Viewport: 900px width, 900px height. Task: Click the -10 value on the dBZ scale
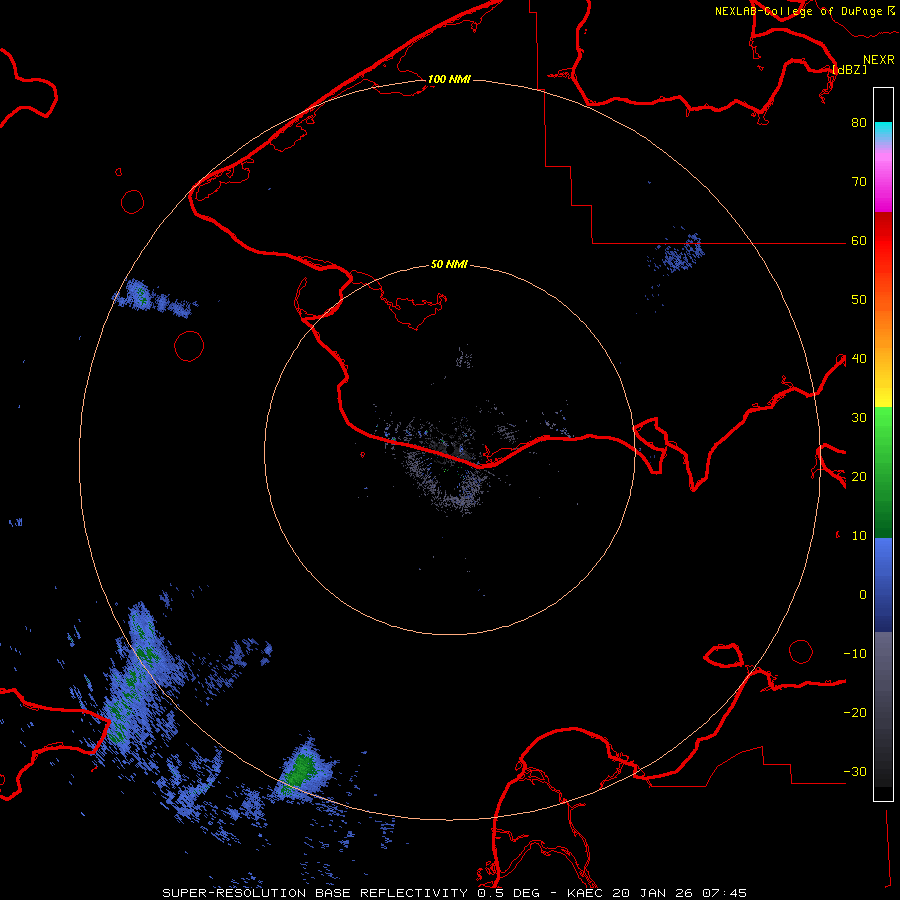[x=855, y=654]
